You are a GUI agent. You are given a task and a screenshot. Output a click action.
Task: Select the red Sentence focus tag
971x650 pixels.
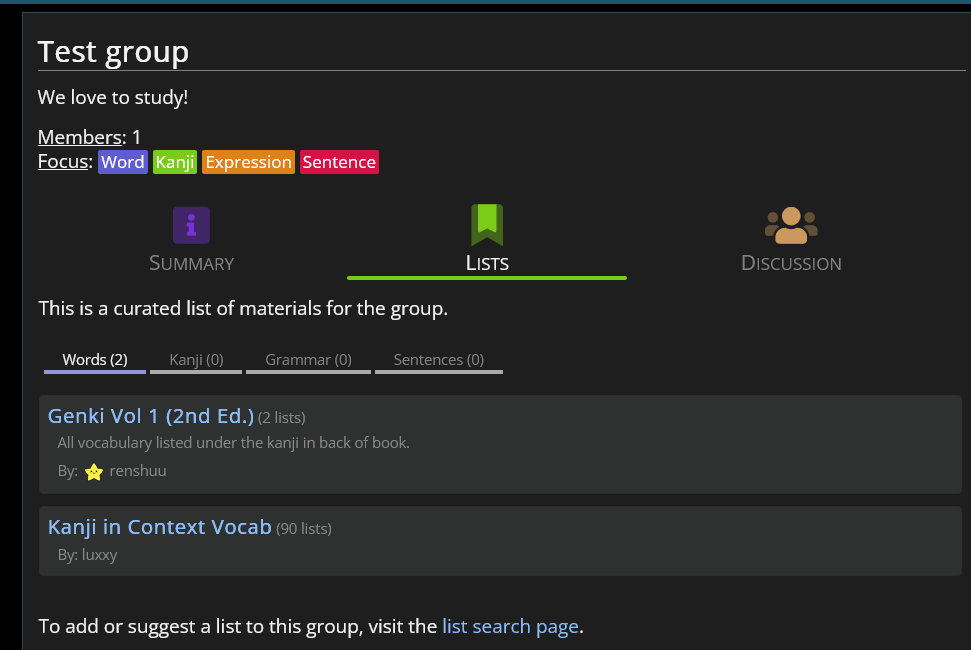(x=339, y=162)
